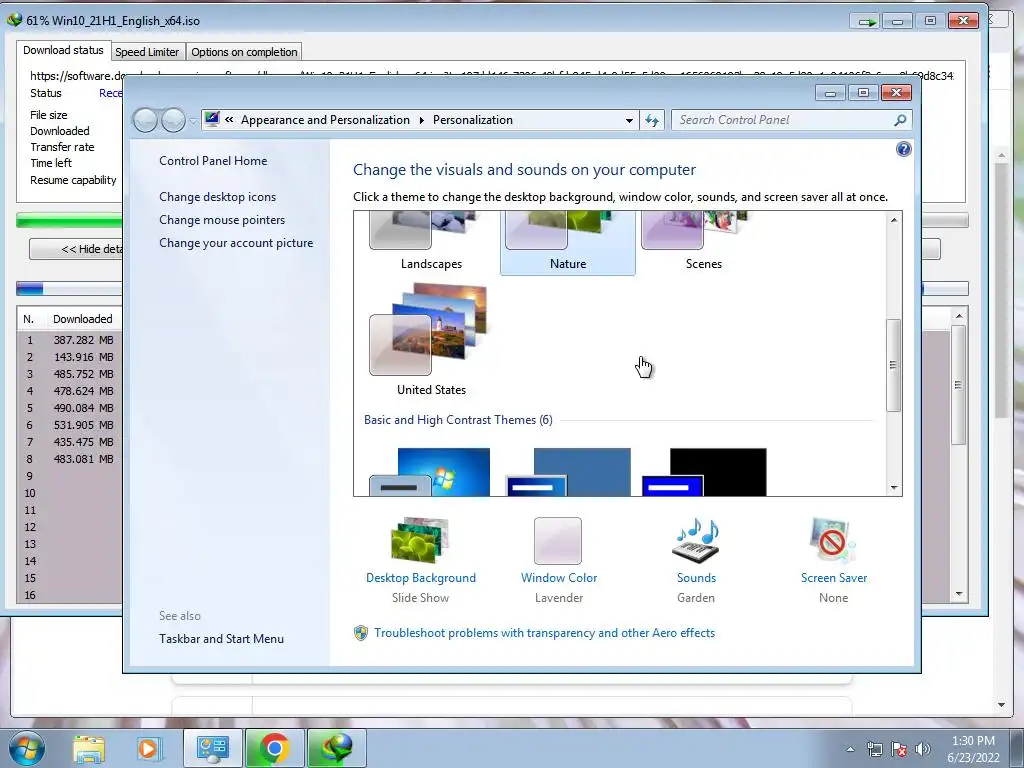Select the blue Windows Classic theme thumbnail
The image size is (1024, 768).
pos(568,472)
